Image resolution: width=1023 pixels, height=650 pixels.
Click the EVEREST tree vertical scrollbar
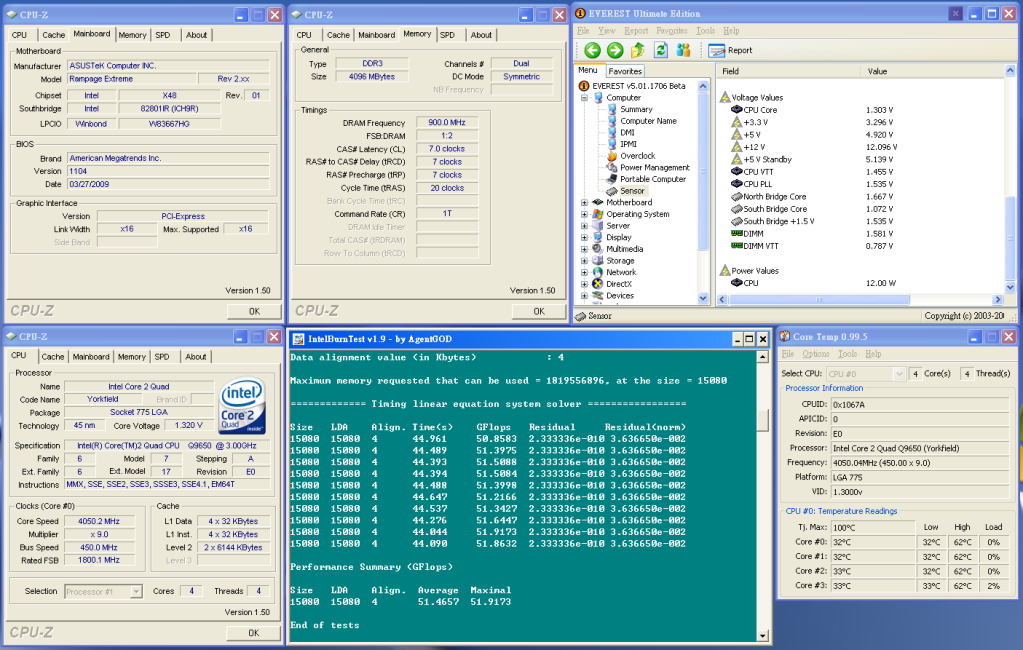(x=703, y=172)
